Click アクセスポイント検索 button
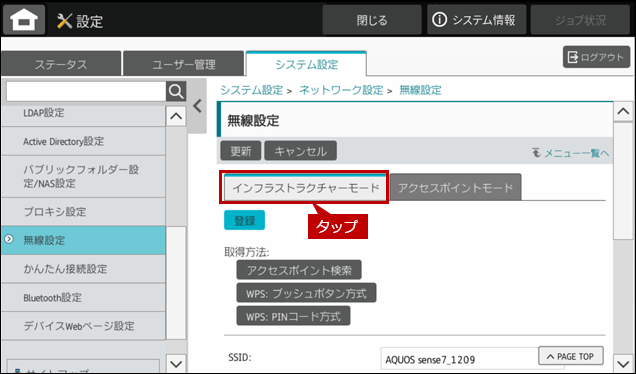 [299, 270]
